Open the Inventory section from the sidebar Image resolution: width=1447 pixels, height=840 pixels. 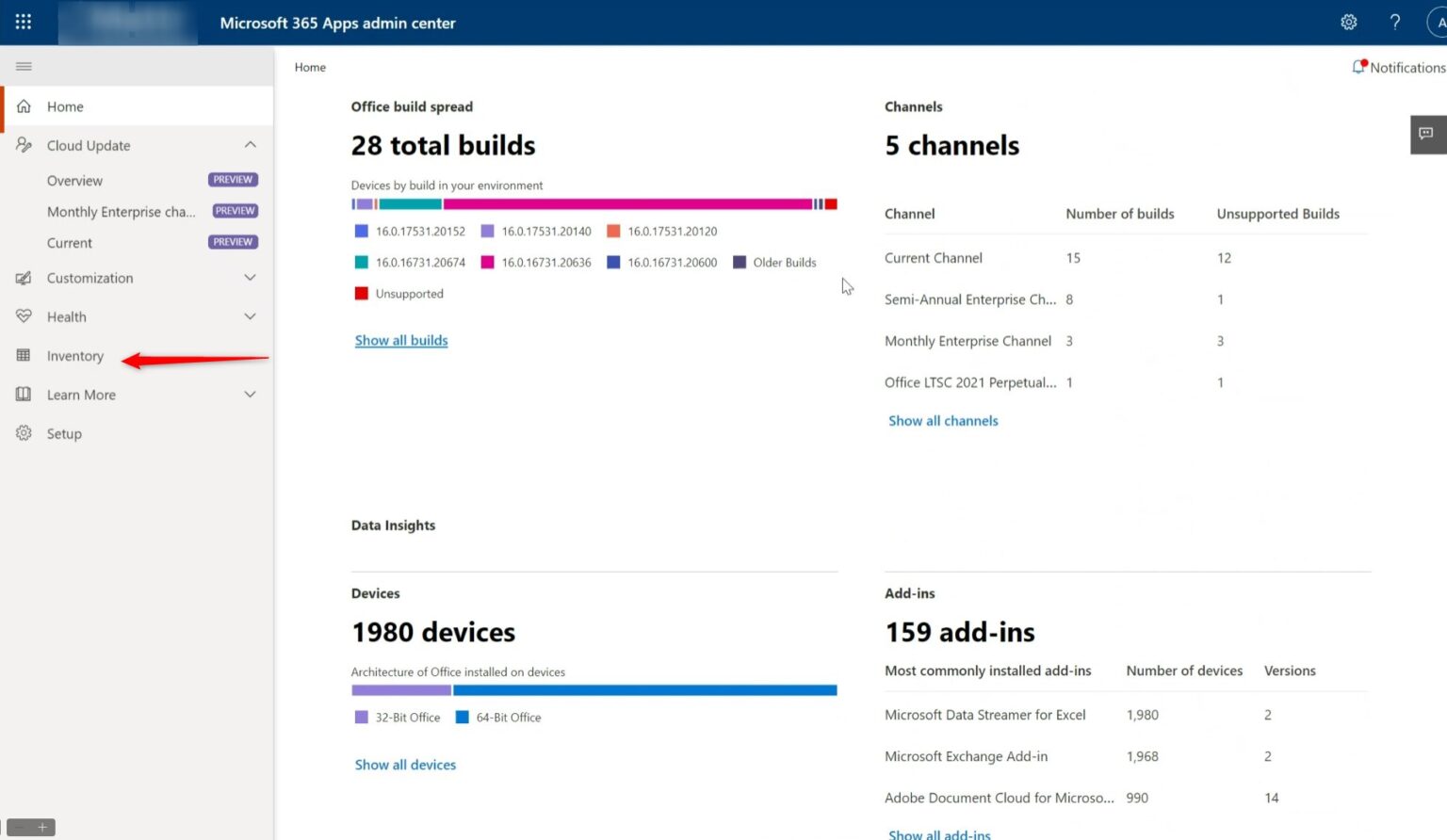tap(74, 355)
